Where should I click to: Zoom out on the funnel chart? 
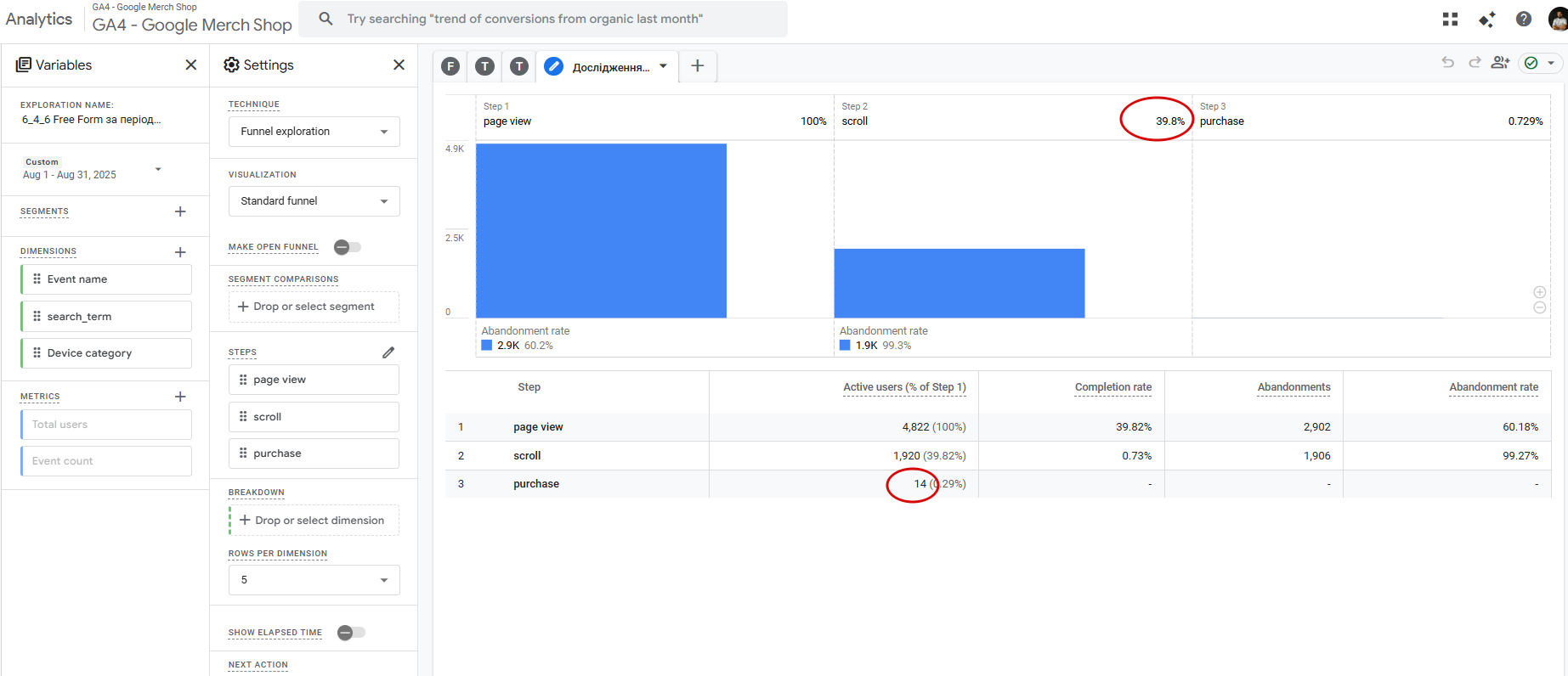tap(1540, 307)
